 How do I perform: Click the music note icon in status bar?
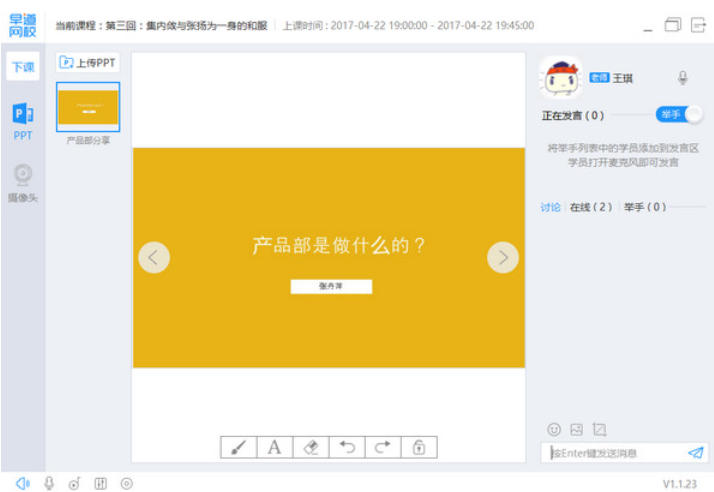[74, 483]
